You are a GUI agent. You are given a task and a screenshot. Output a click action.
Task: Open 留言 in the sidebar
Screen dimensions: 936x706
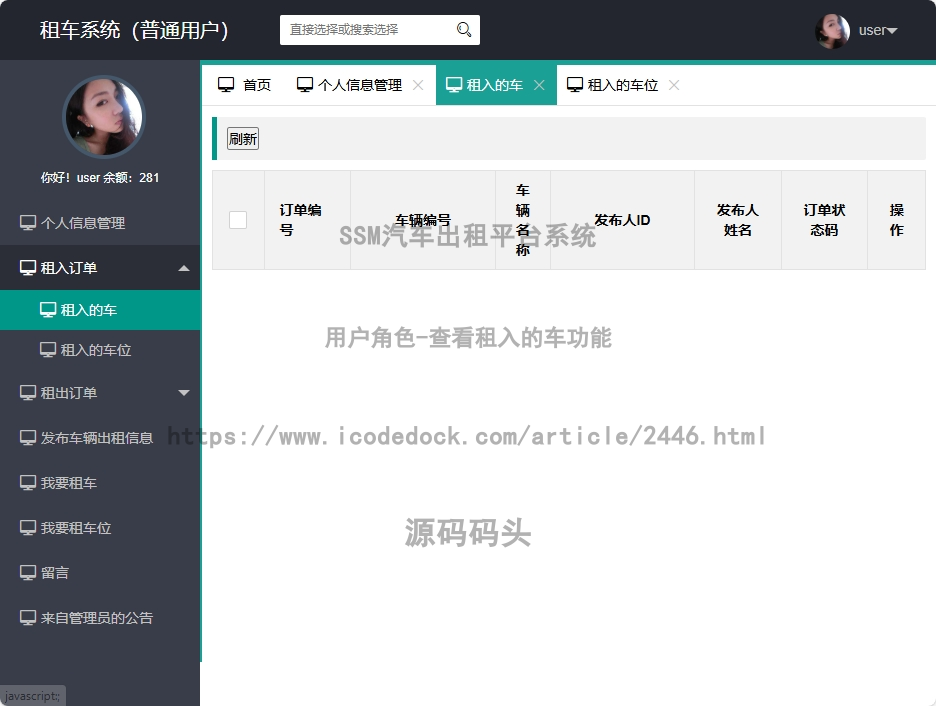coord(100,572)
